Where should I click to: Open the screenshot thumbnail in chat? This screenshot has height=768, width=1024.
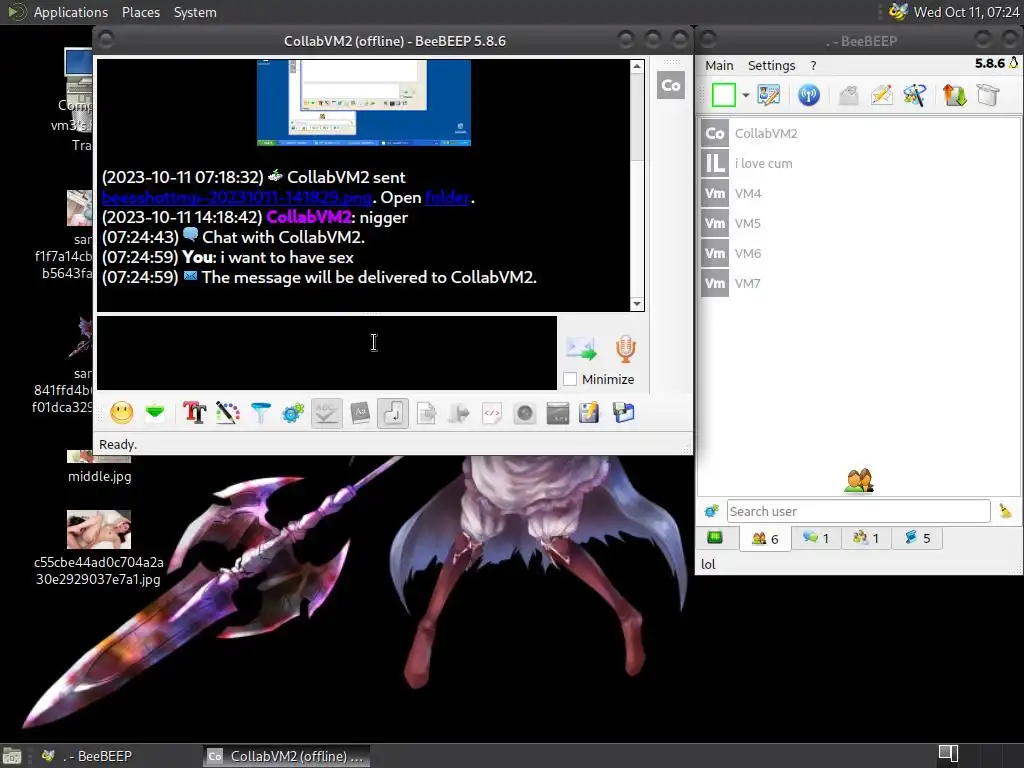point(364,103)
